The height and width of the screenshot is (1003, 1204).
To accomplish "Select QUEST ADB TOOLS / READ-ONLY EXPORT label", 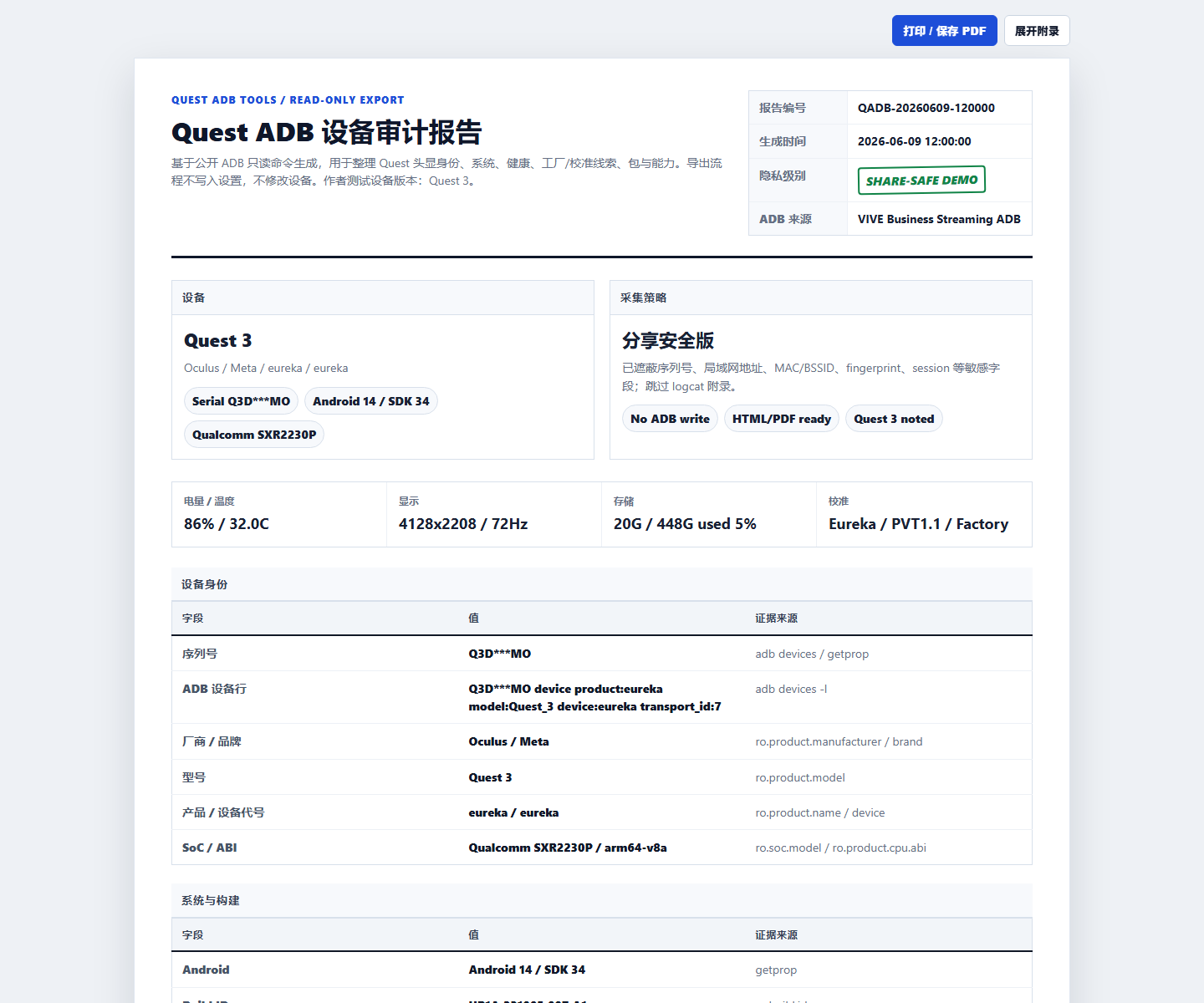I will tap(288, 99).
